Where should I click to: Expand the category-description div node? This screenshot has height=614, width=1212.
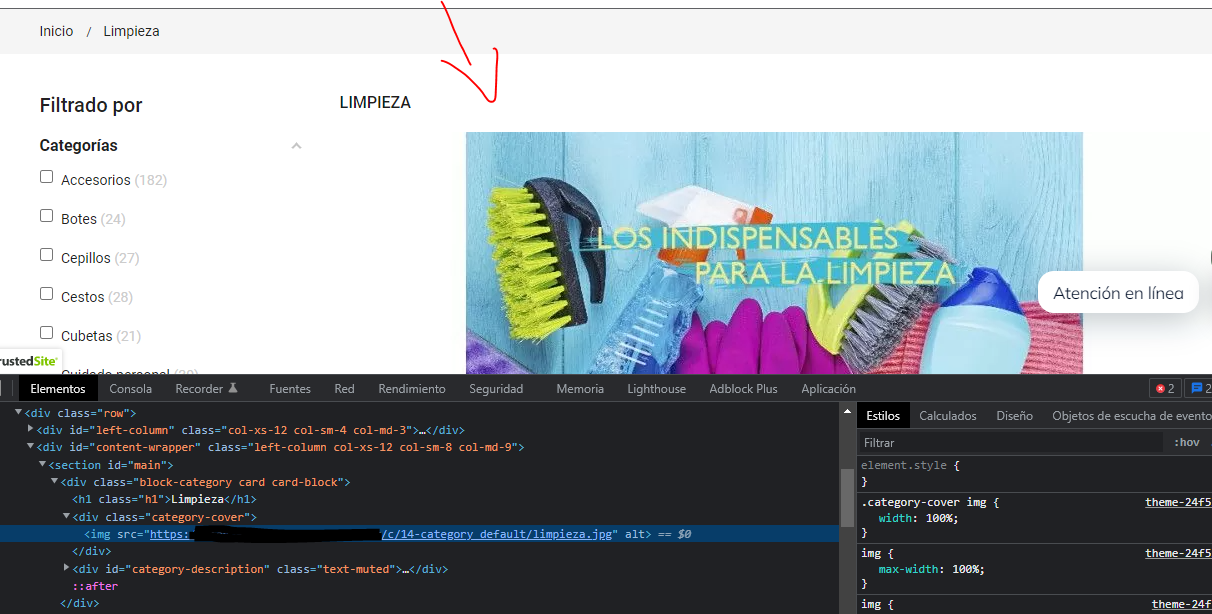point(67,569)
